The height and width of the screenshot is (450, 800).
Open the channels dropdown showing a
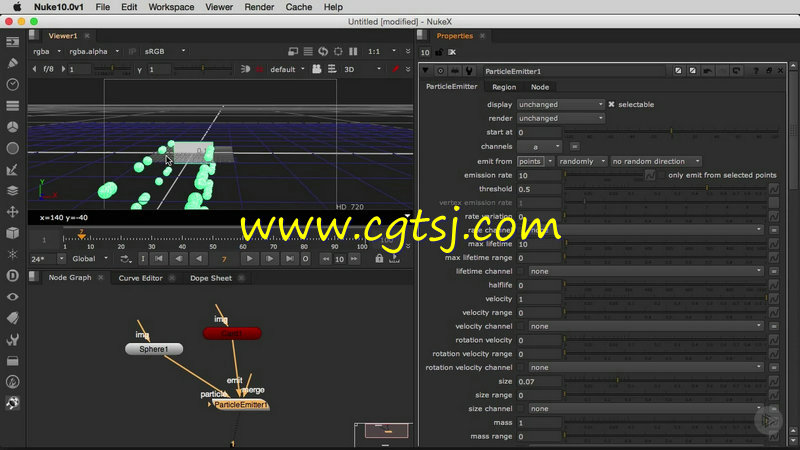click(539, 146)
